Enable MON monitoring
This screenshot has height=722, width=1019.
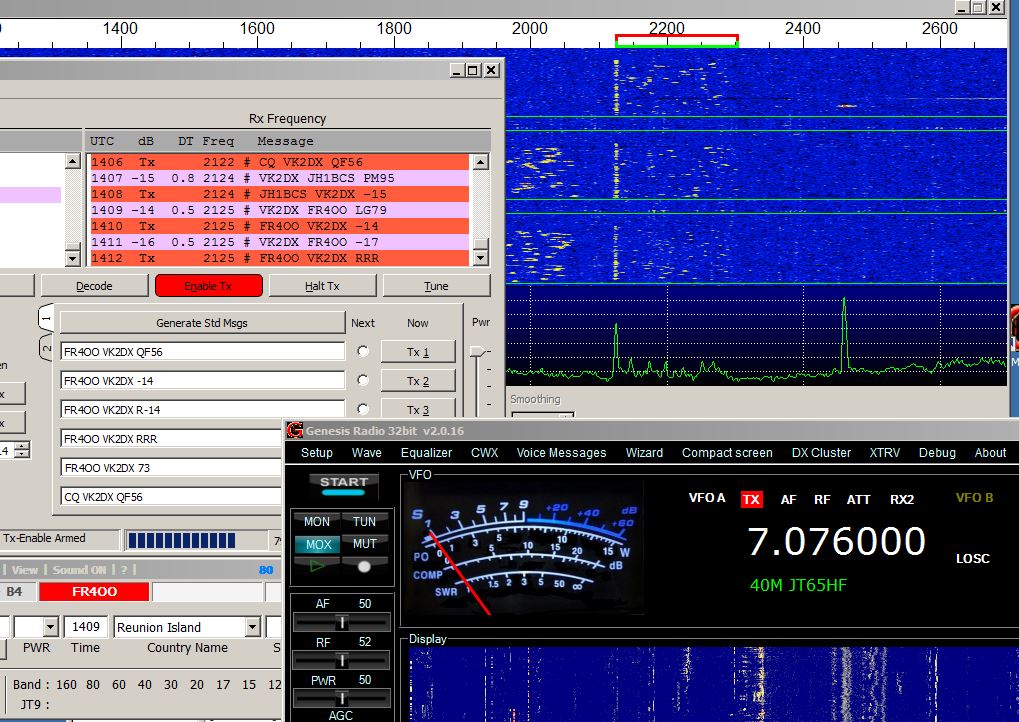click(315, 521)
